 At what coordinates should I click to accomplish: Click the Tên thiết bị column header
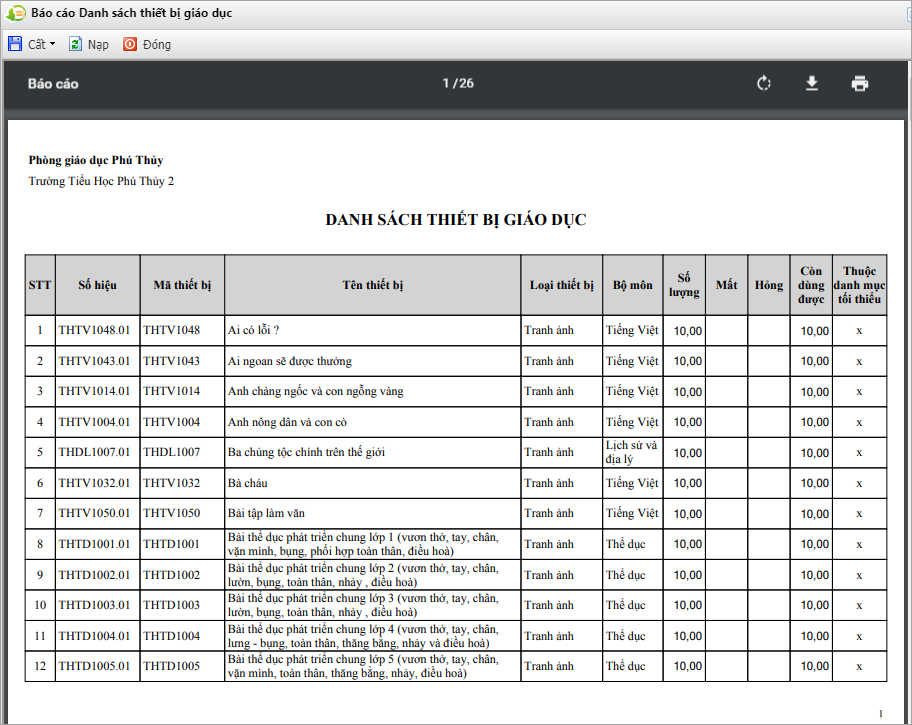(373, 285)
